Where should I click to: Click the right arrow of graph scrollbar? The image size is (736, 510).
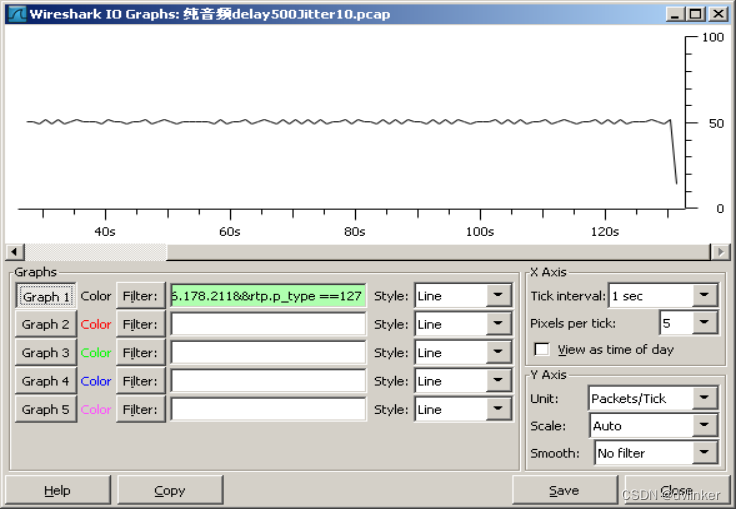(x=721, y=252)
